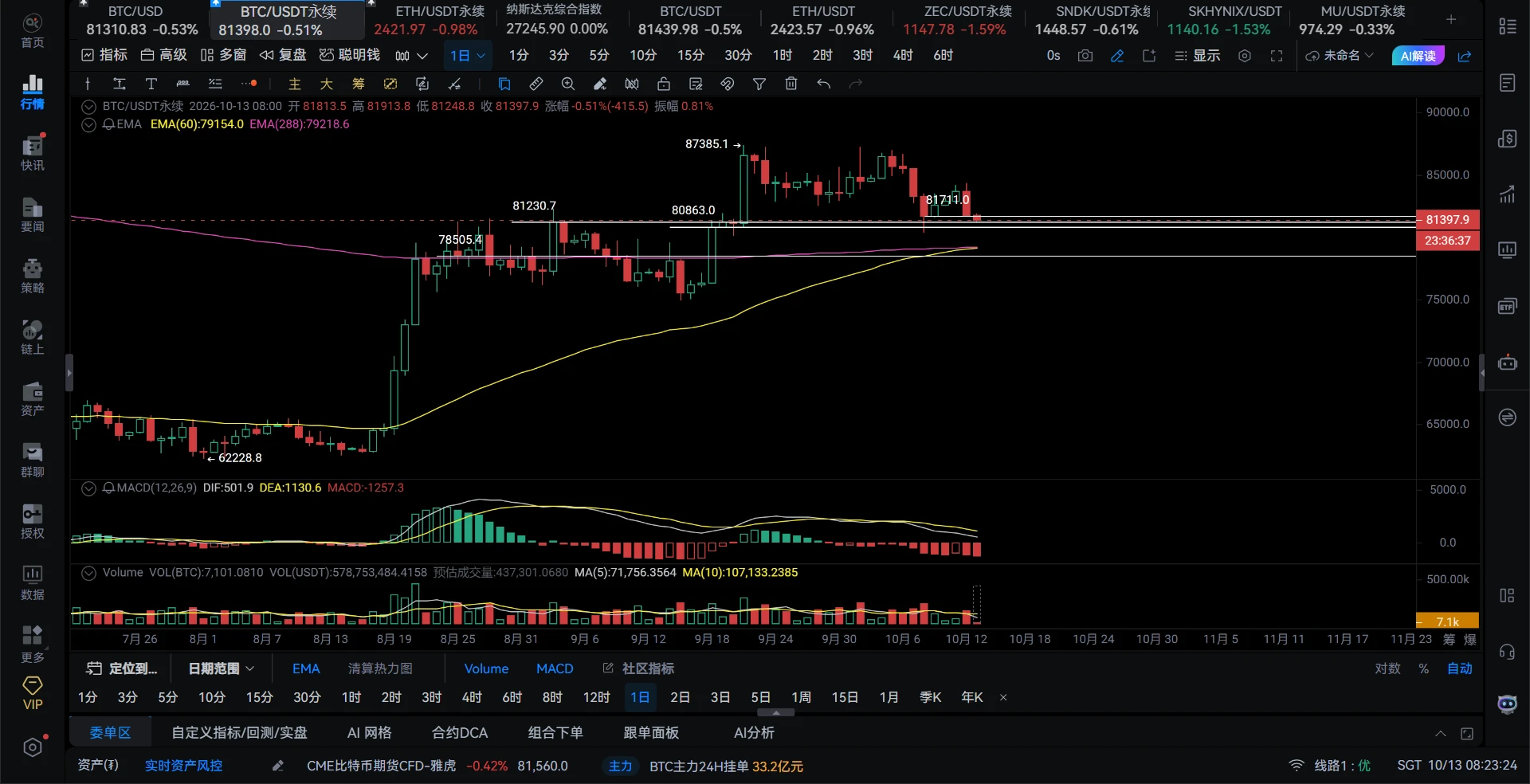
Task: Take a chart screenshot with camera icon
Action: (x=1085, y=56)
